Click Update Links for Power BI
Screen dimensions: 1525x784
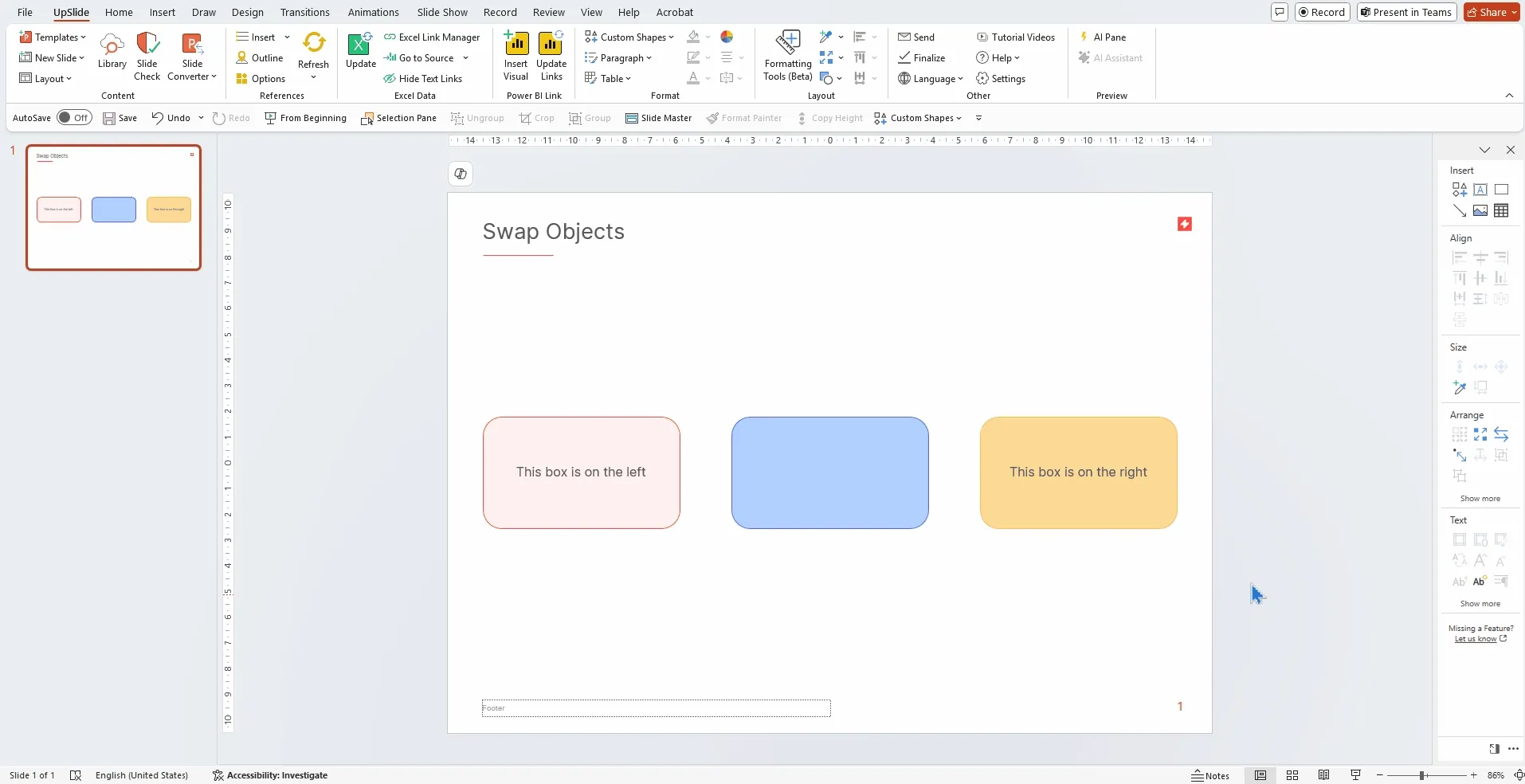coord(551,56)
